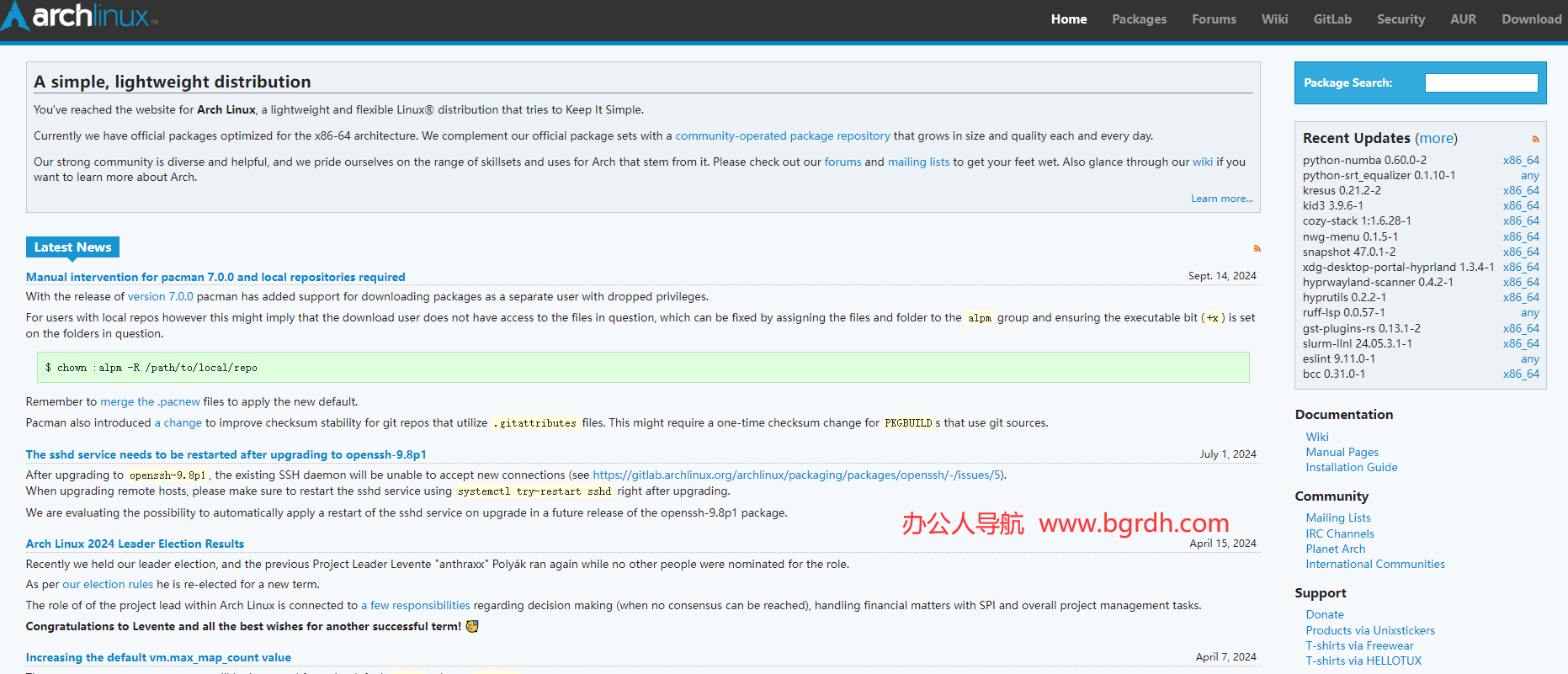Image resolution: width=1568 pixels, height=674 pixels.
Task: Open GitLab from the navigation bar
Action: (x=1332, y=19)
